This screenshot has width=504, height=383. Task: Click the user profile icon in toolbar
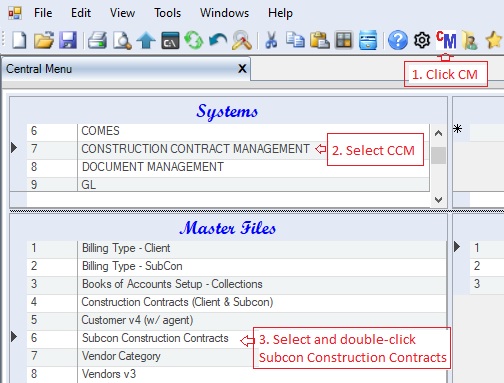click(470, 40)
